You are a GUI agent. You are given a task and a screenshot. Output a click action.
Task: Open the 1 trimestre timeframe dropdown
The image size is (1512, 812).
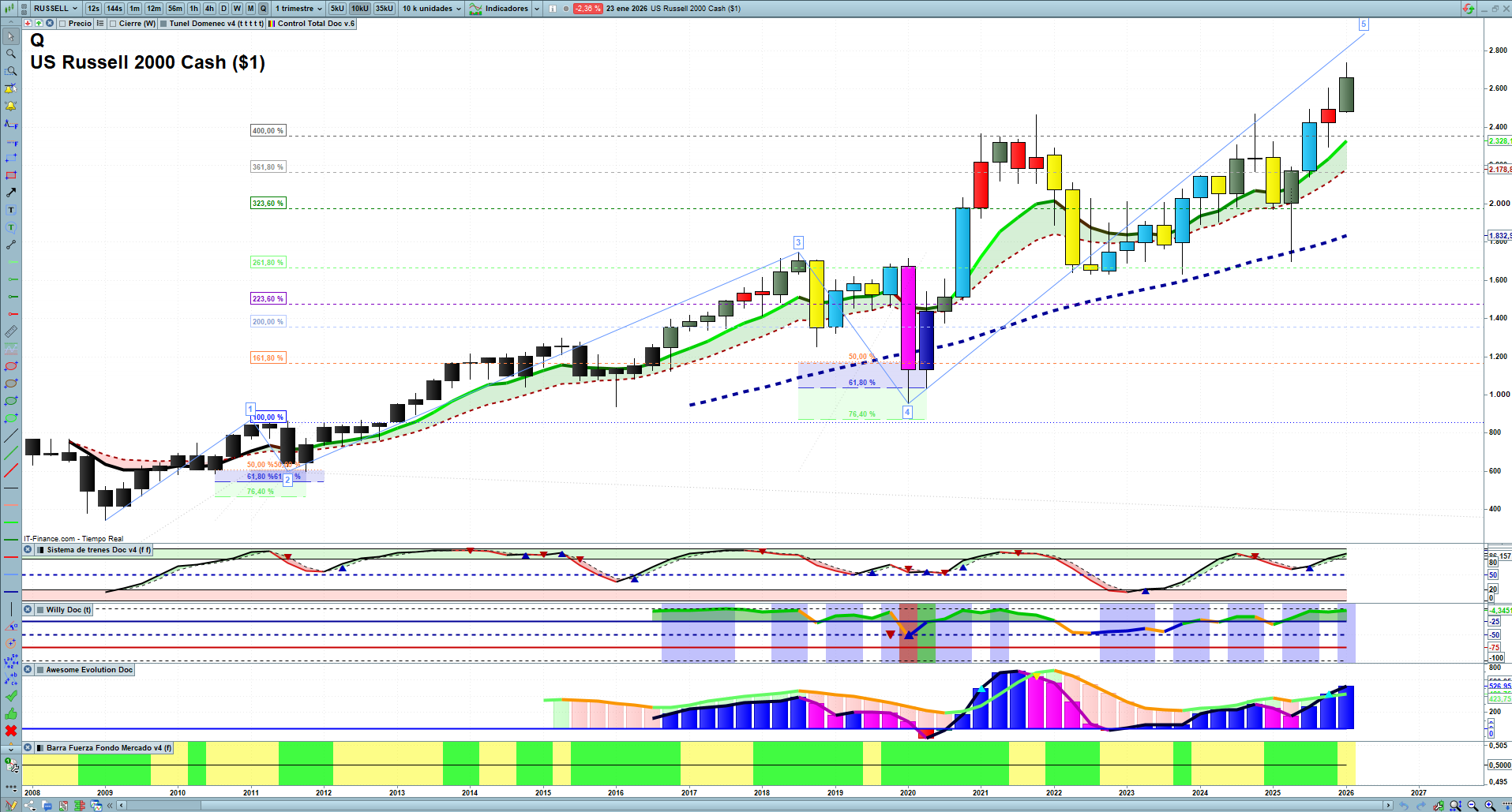tap(298, 9)
